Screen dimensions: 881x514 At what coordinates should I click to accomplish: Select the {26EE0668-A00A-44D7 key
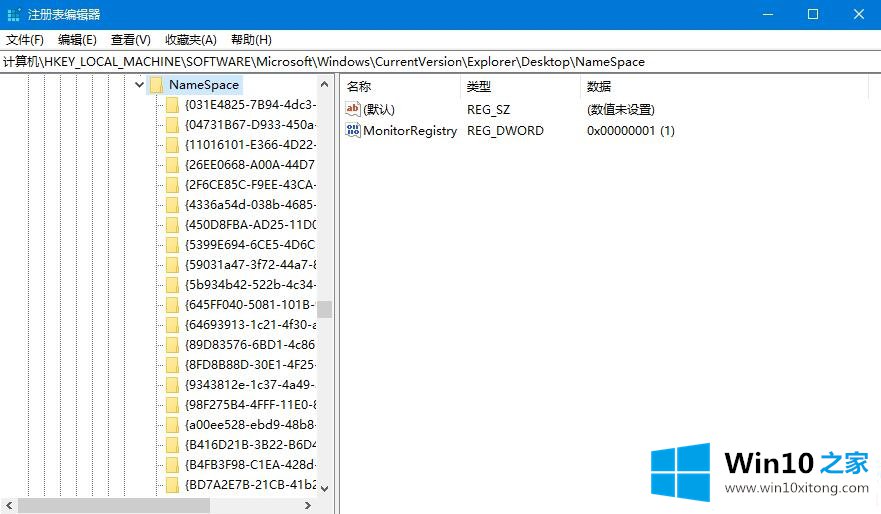pyautogui.click(x=250, y=165)
